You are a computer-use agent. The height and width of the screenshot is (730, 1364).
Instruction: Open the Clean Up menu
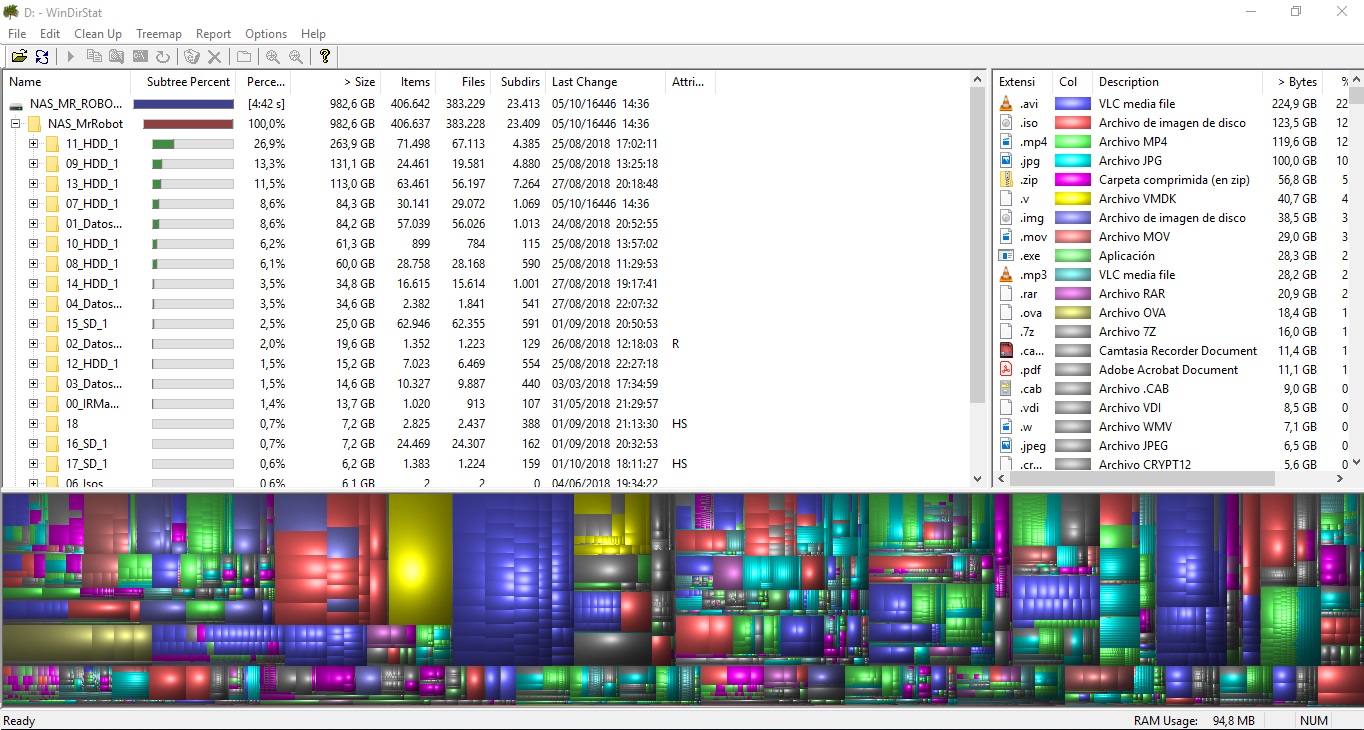click(97, 33)
